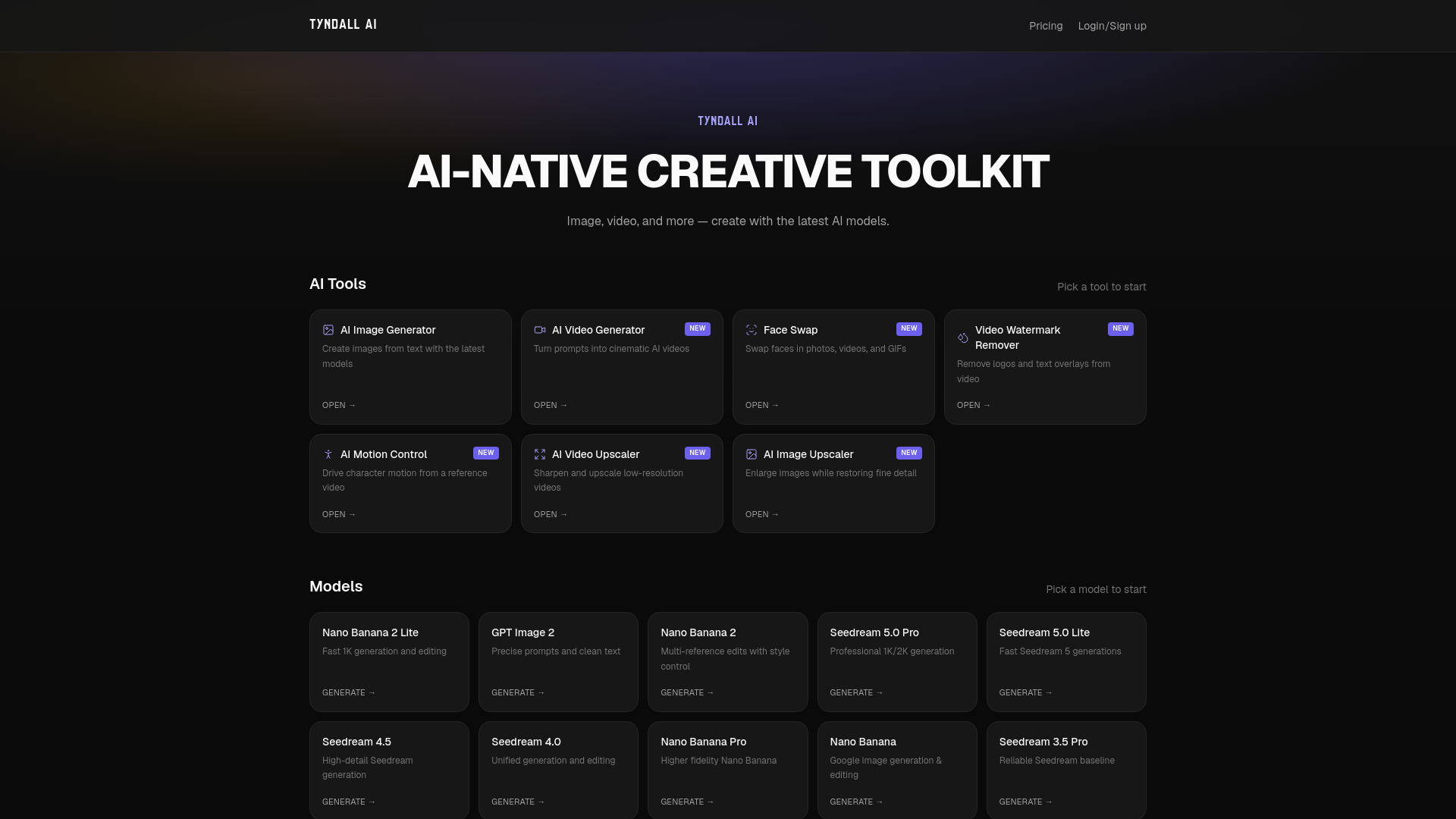The image size is (1456, 819).
Task: Click the NEW badge on AI Video Upscaler
Action: click(698, 453)
